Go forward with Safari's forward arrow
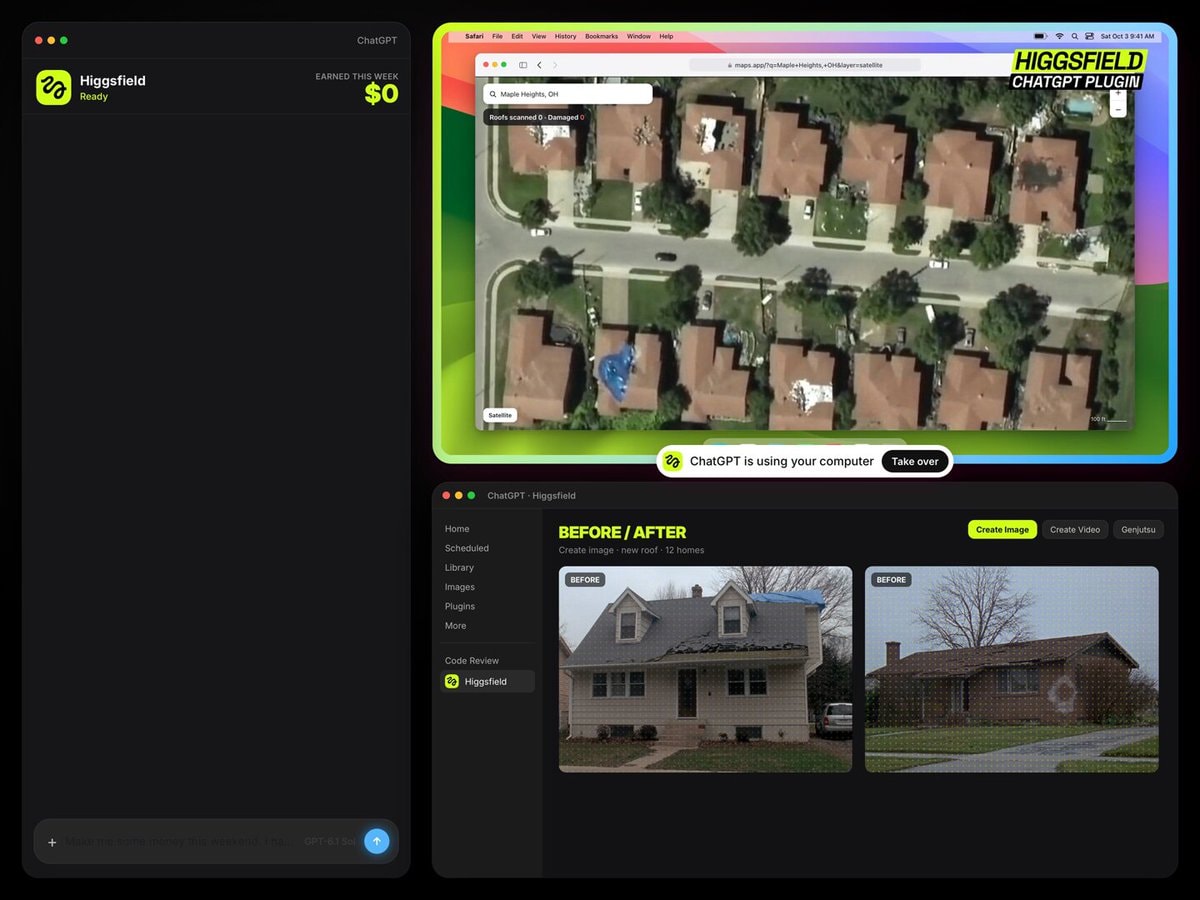The height and width of the screenshot is (900, 1200). pyautogui.click(x=555, y=65)
